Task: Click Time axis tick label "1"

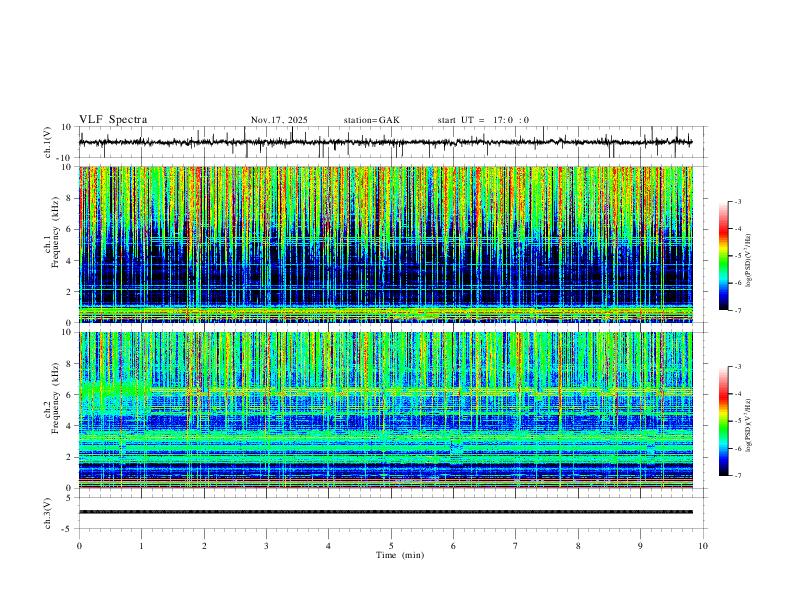Action: click(141, 546)
